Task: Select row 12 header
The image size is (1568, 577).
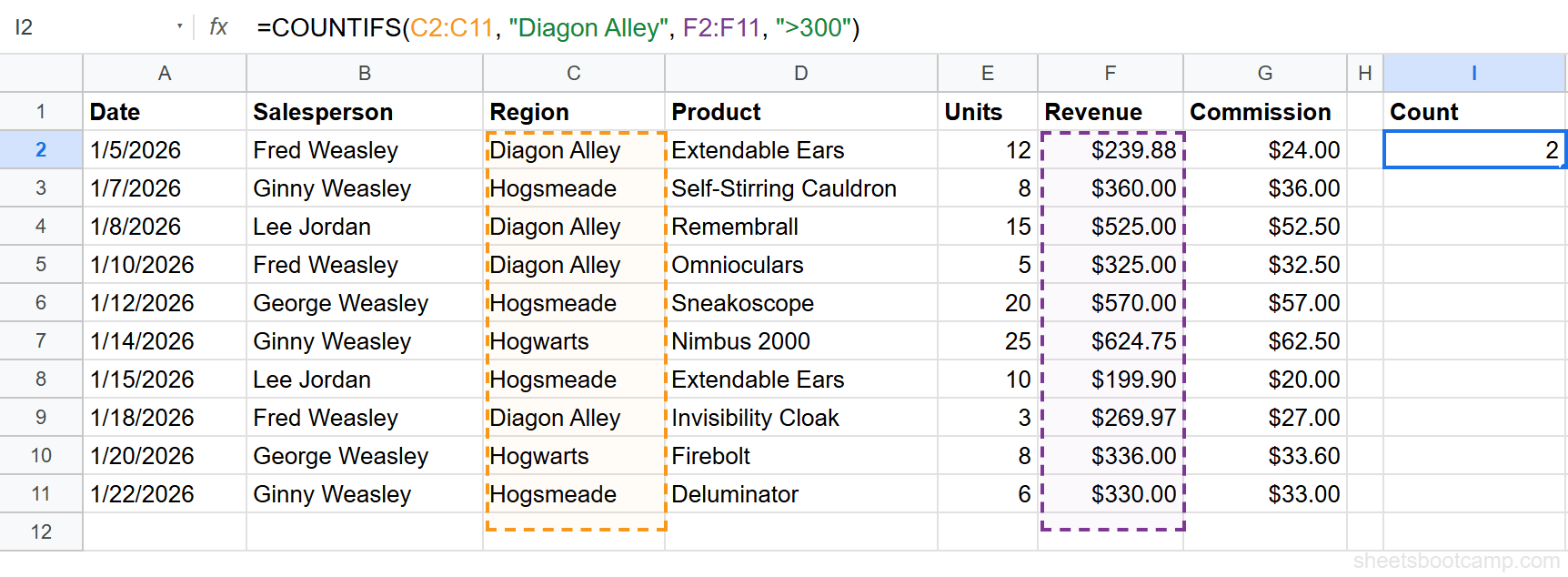Action: (x=41, y=531)
